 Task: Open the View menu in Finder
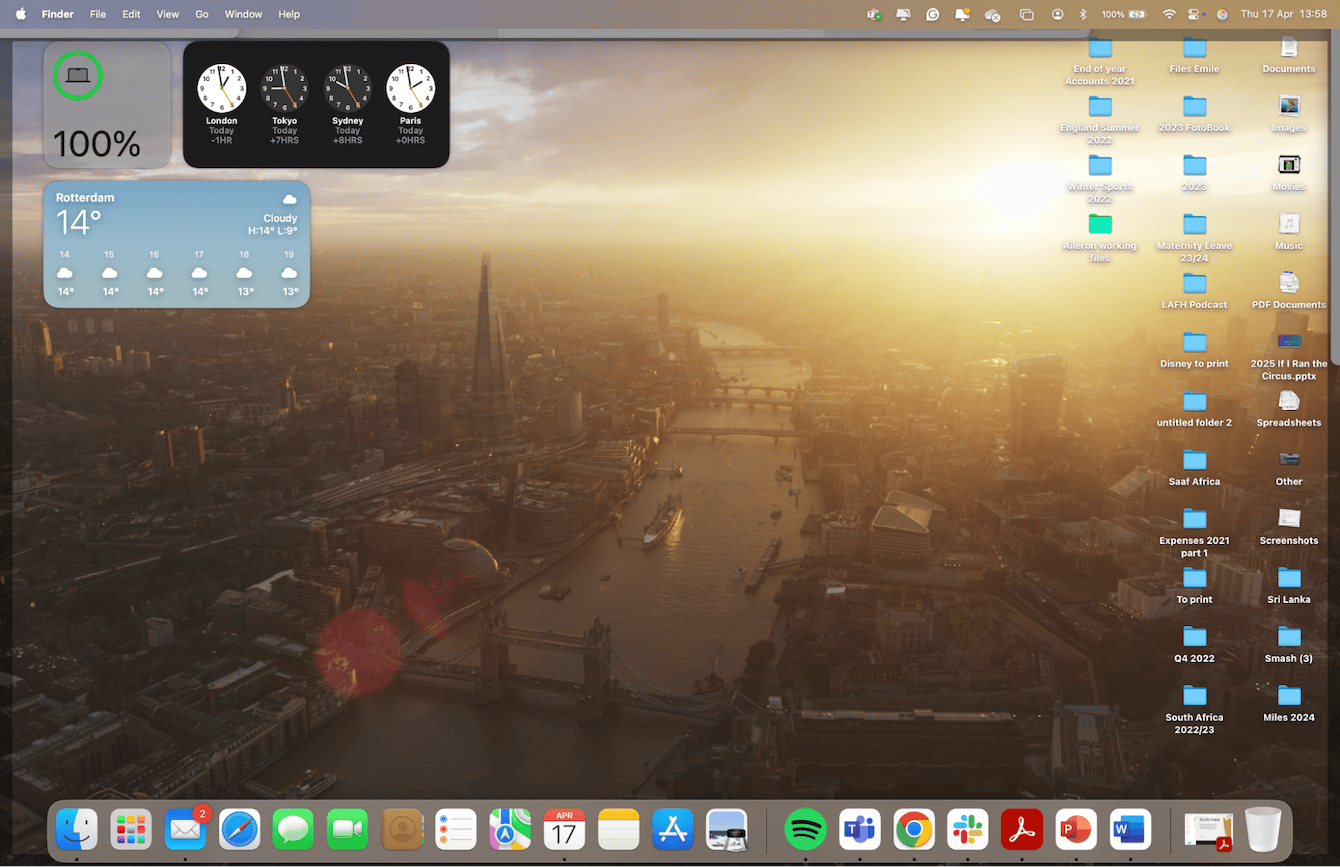tap(167, 14)
